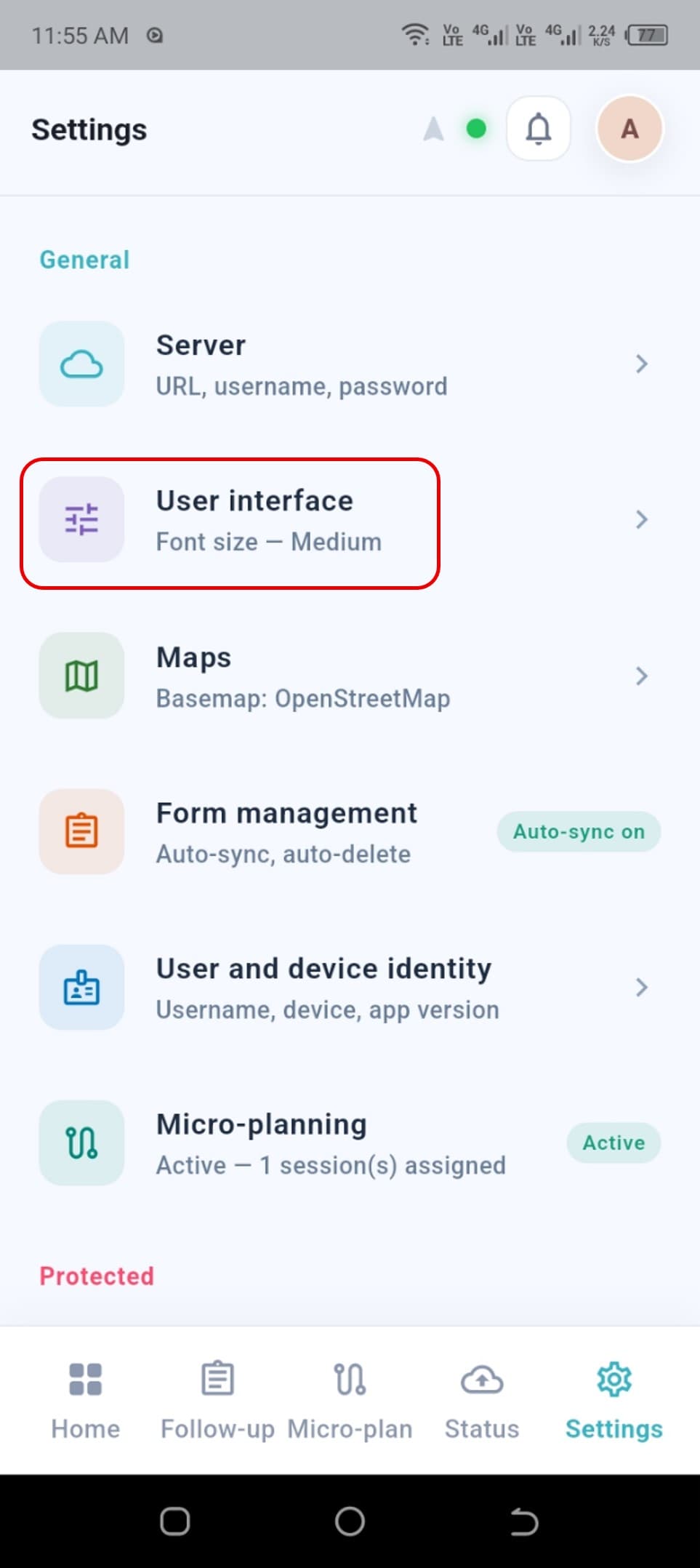Open Form management title
This screenshot has height=1568, width=700.
(x=286, y=813)
